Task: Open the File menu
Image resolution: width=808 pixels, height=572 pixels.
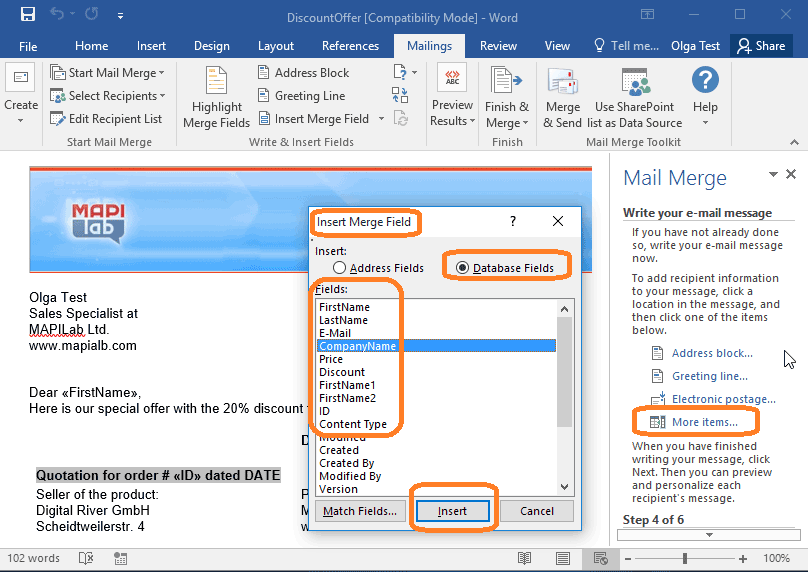Action: point(28,46)
